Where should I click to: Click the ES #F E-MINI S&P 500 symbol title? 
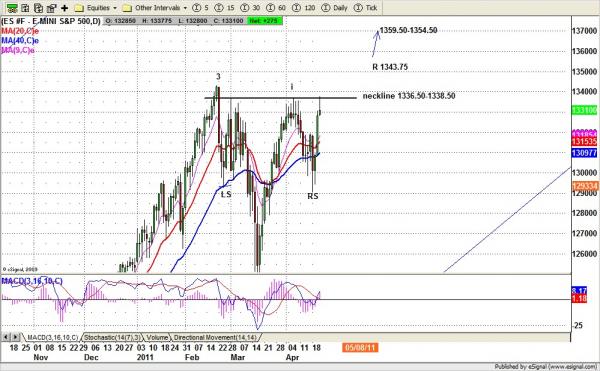[51, 21]
